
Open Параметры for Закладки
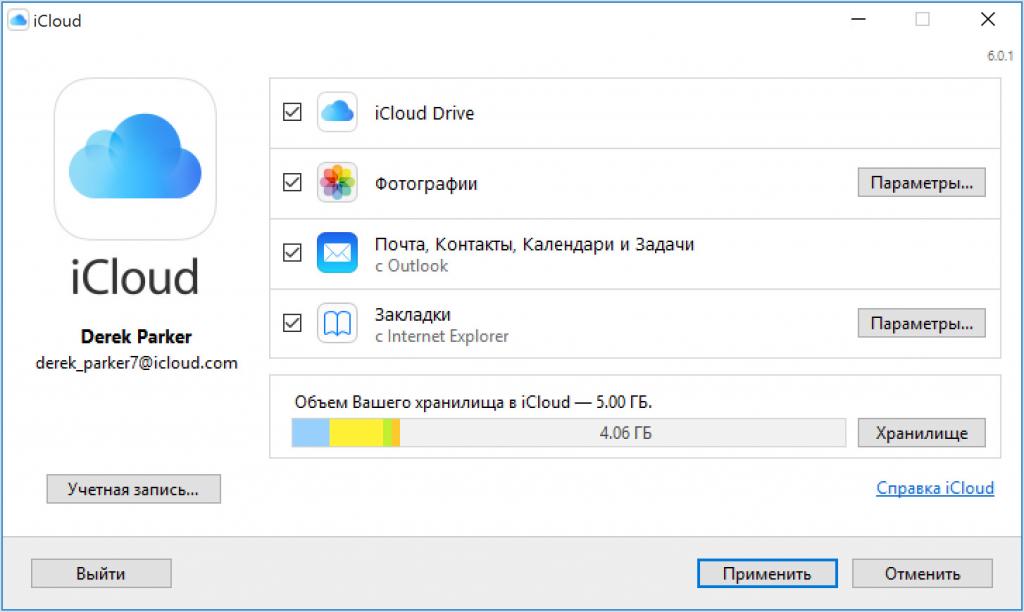pos(921,323)
